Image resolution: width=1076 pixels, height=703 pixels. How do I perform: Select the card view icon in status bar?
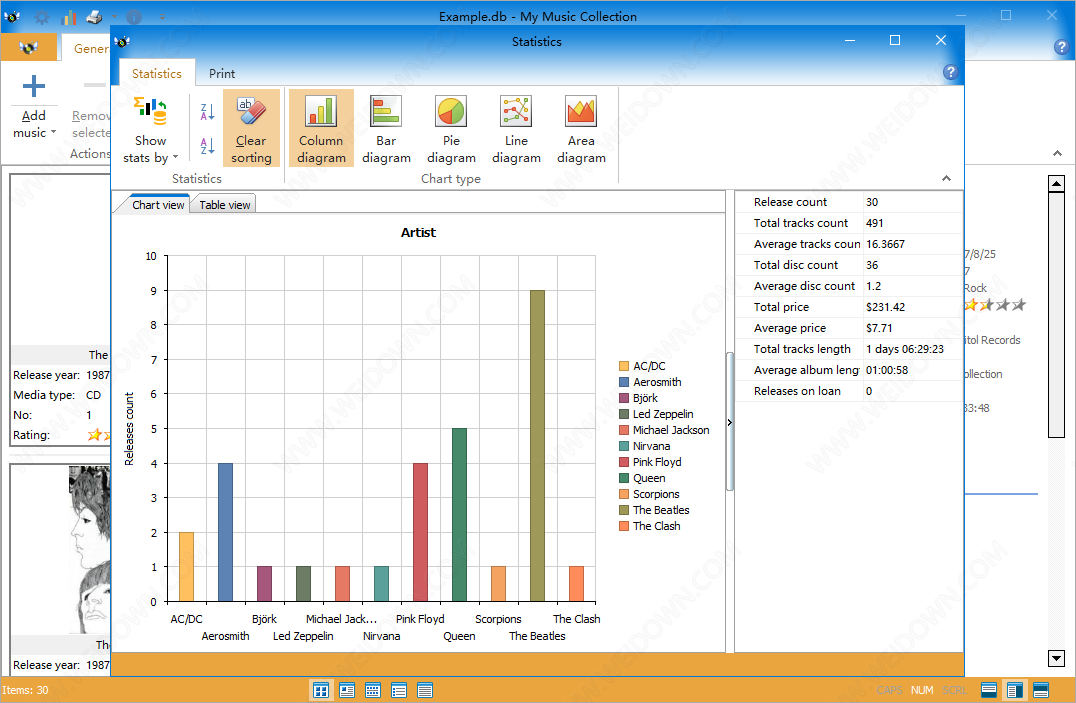pos(347,690)
